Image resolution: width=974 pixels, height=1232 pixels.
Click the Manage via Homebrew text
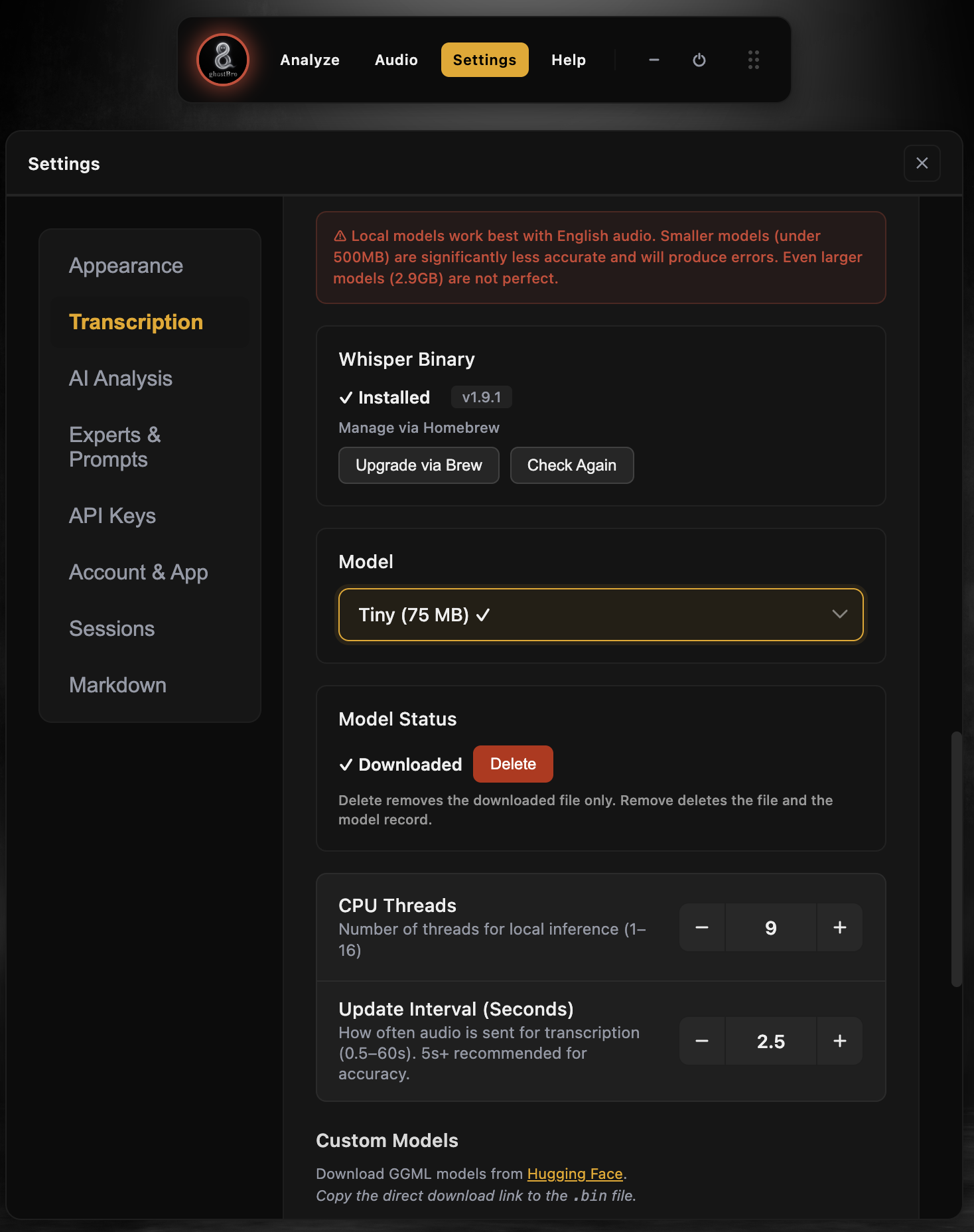click(x=419, y=427)
